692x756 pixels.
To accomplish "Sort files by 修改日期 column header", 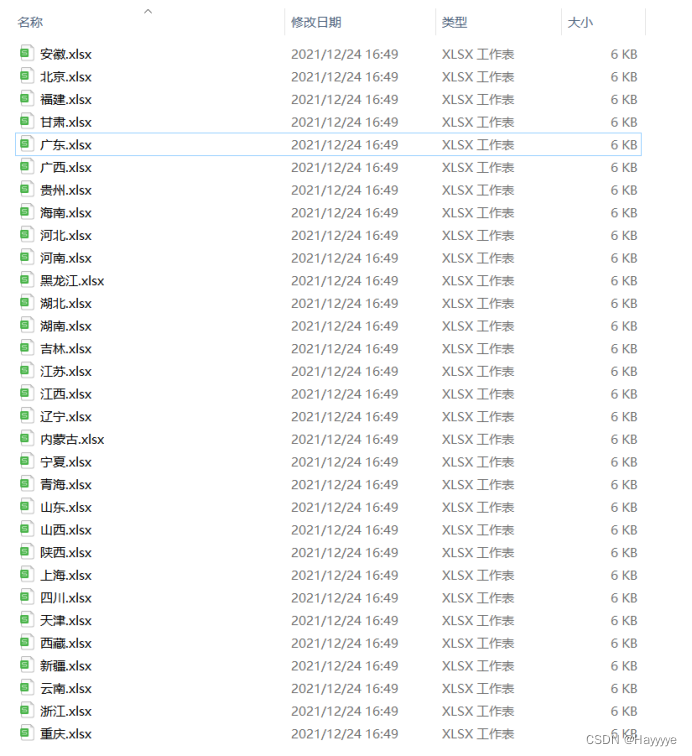I will [316, 22].
